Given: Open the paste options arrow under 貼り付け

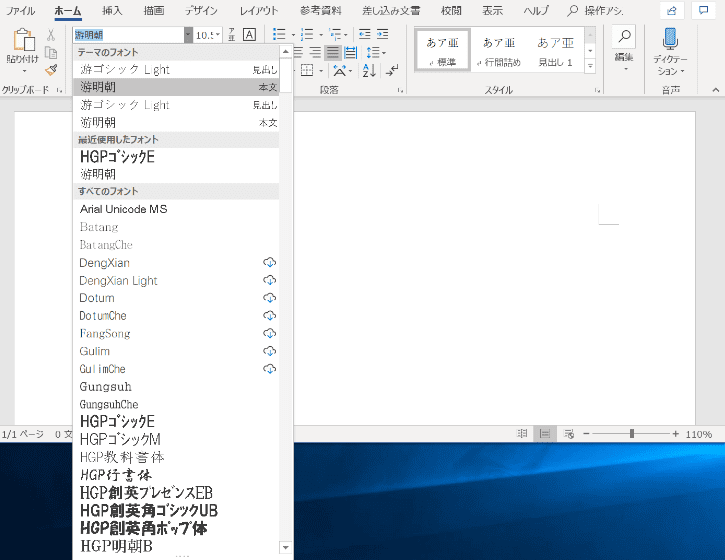Looking at the screenshot, I should click(24, 71).
